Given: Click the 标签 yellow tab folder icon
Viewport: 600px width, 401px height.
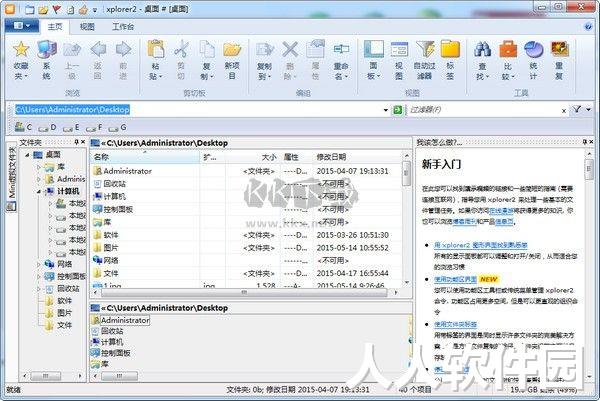Looking at the screenshot, I should (x=450, y=50).
